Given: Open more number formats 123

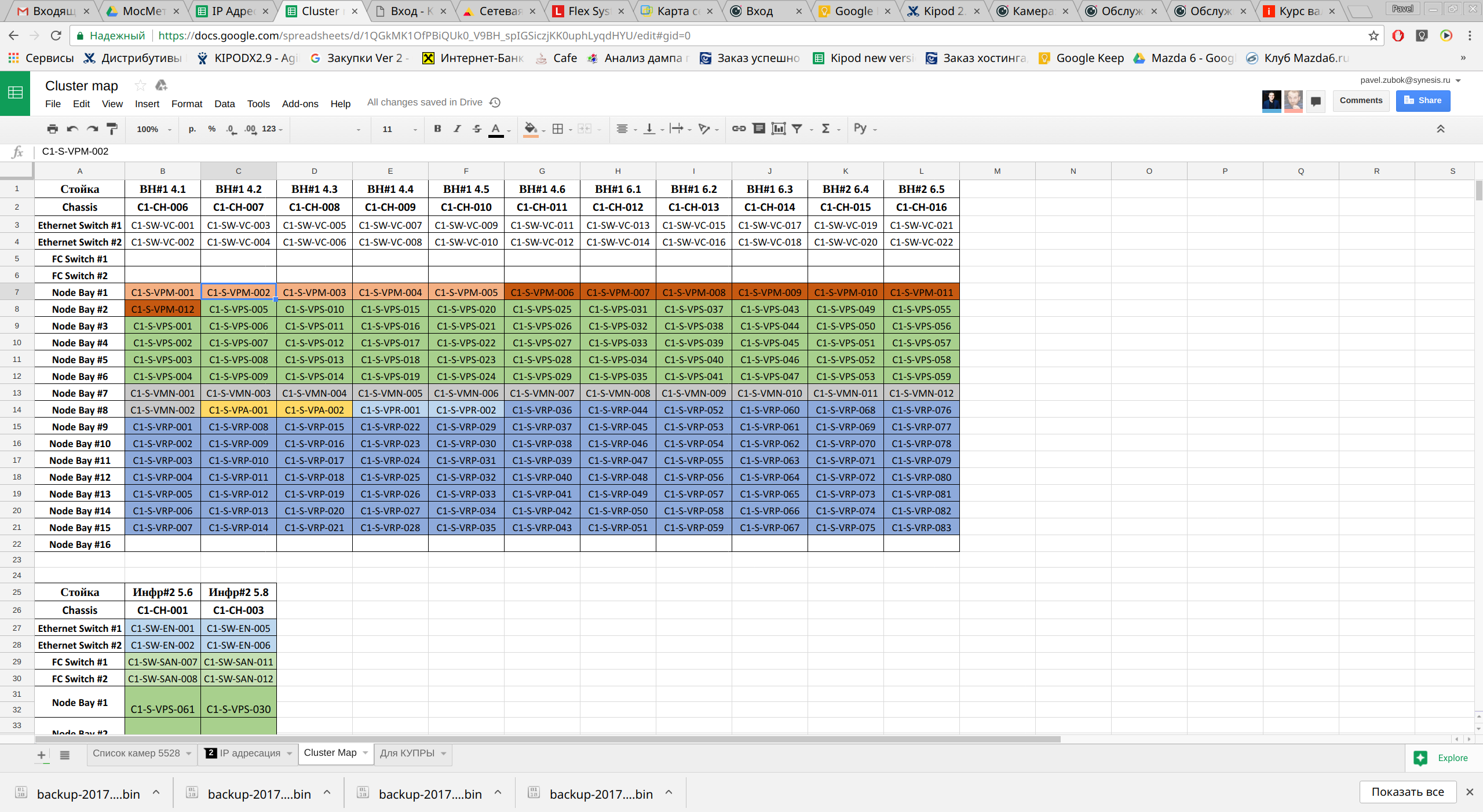Looking at the screenshot, I should pos(272,129).
